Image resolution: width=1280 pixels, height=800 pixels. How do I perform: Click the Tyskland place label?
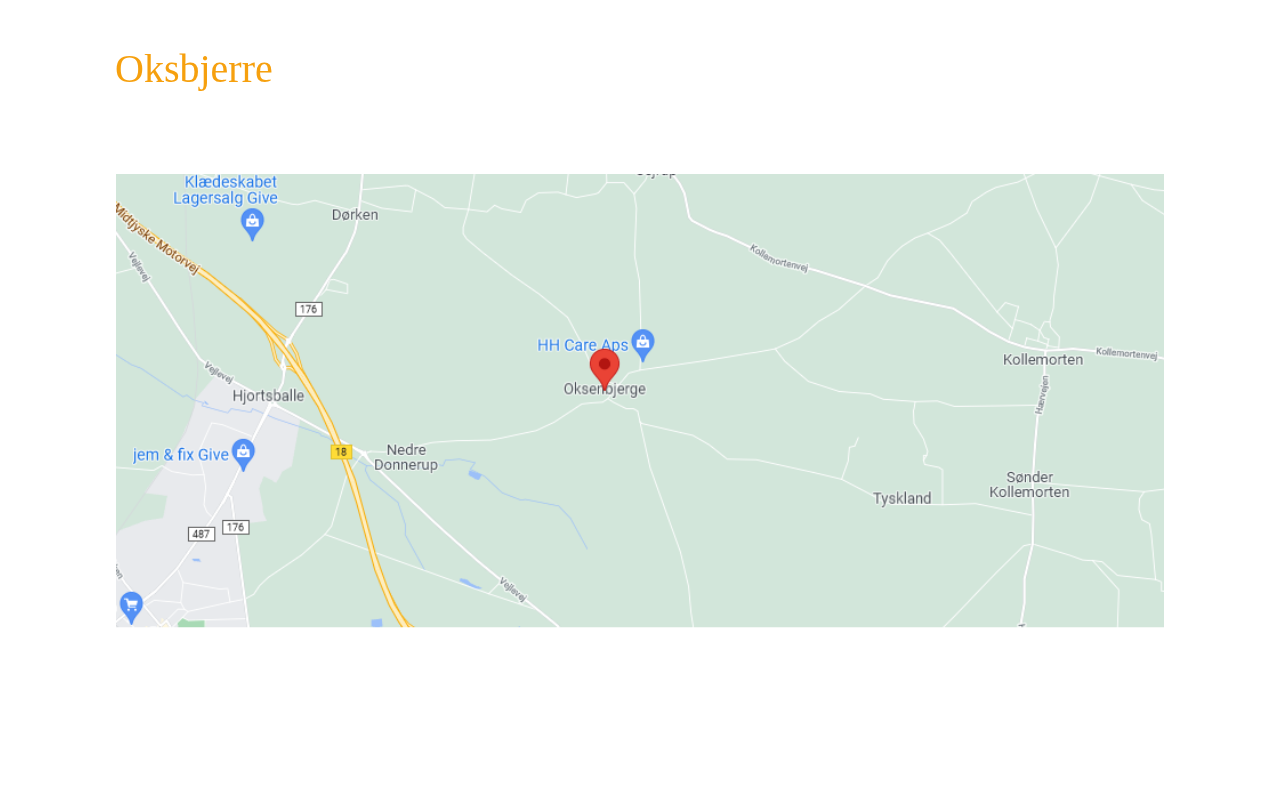pos(902,498)
